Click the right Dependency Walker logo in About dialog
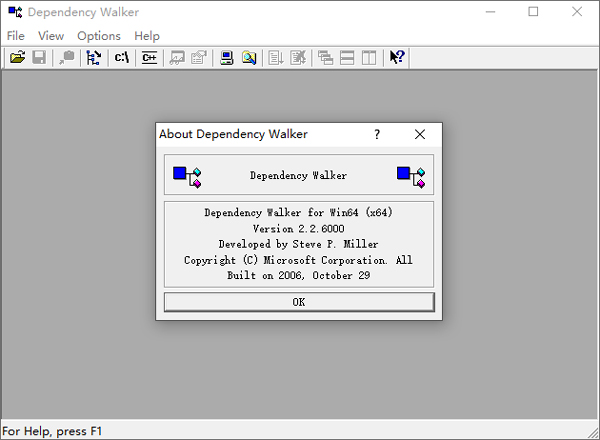Viewport: 600px width, 440px height. pos(411,177)
